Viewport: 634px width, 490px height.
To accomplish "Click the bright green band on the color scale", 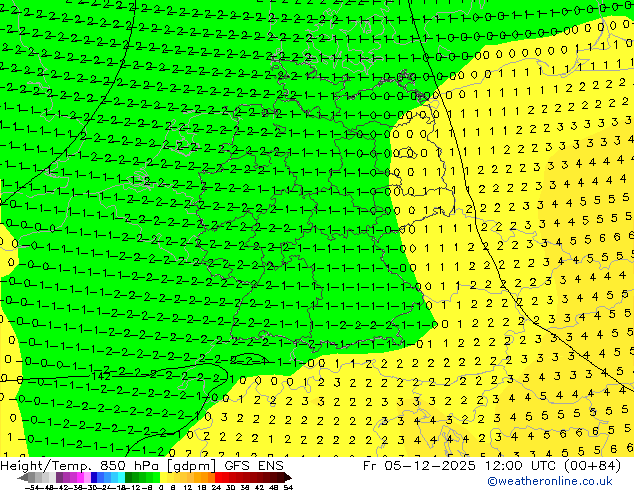I will [156, 477].
